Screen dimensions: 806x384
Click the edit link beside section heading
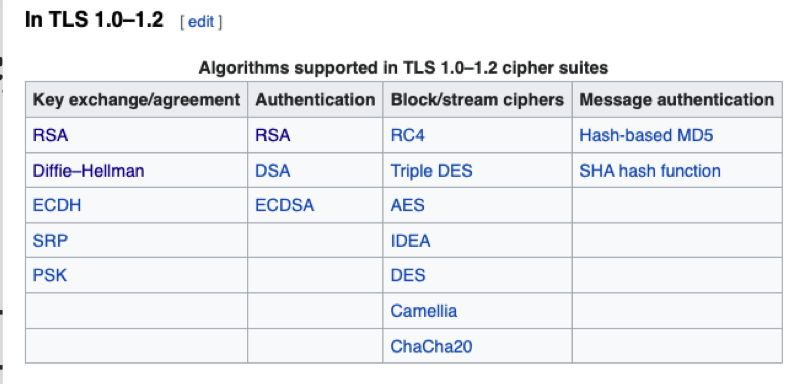201,22
